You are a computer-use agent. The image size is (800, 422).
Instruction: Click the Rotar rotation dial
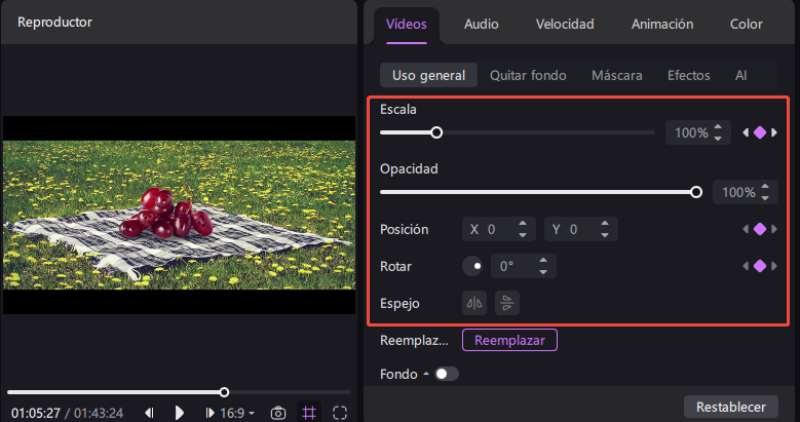[472, 267]
